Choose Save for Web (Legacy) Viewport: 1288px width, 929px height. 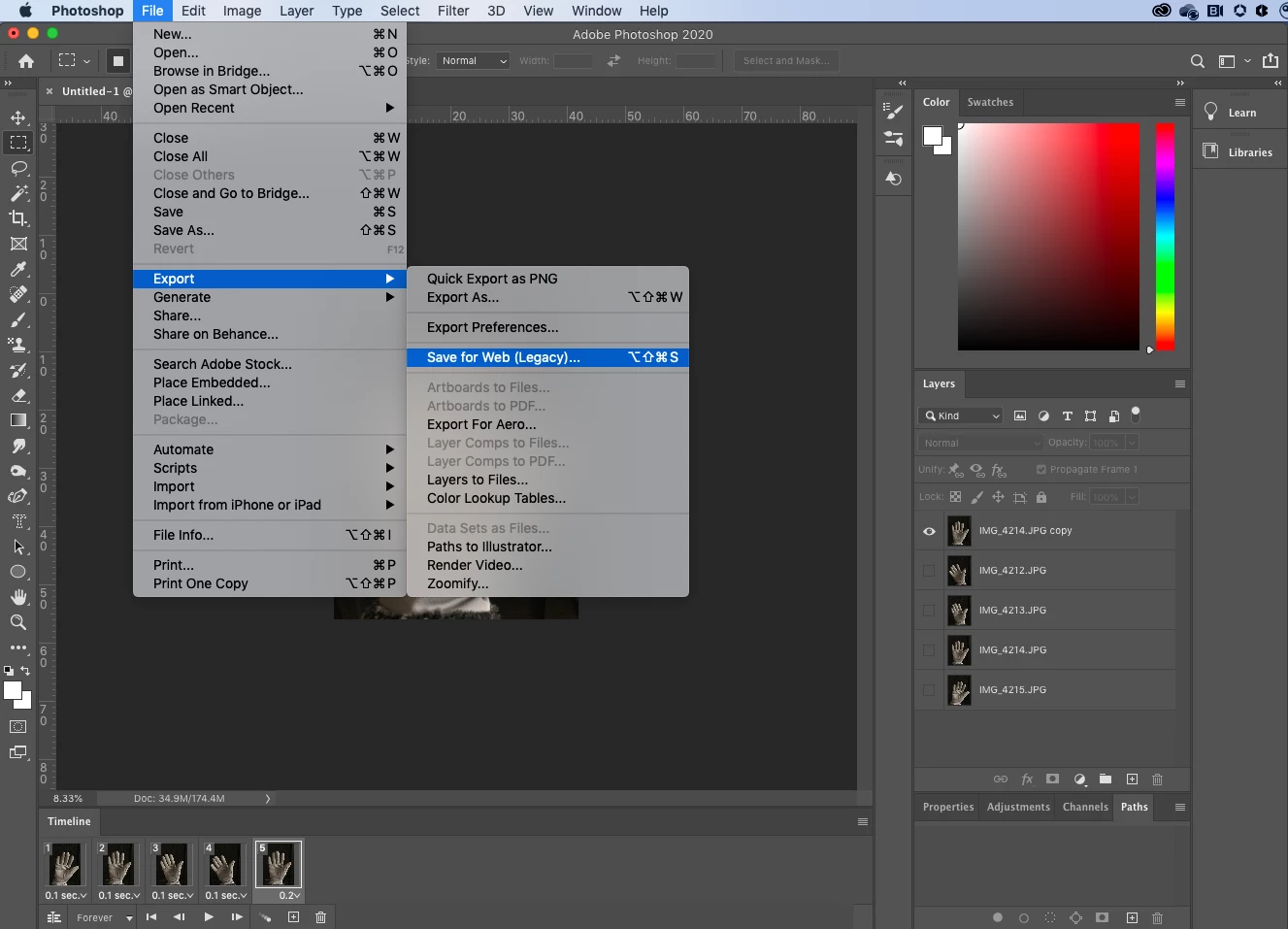pos(548,357)
